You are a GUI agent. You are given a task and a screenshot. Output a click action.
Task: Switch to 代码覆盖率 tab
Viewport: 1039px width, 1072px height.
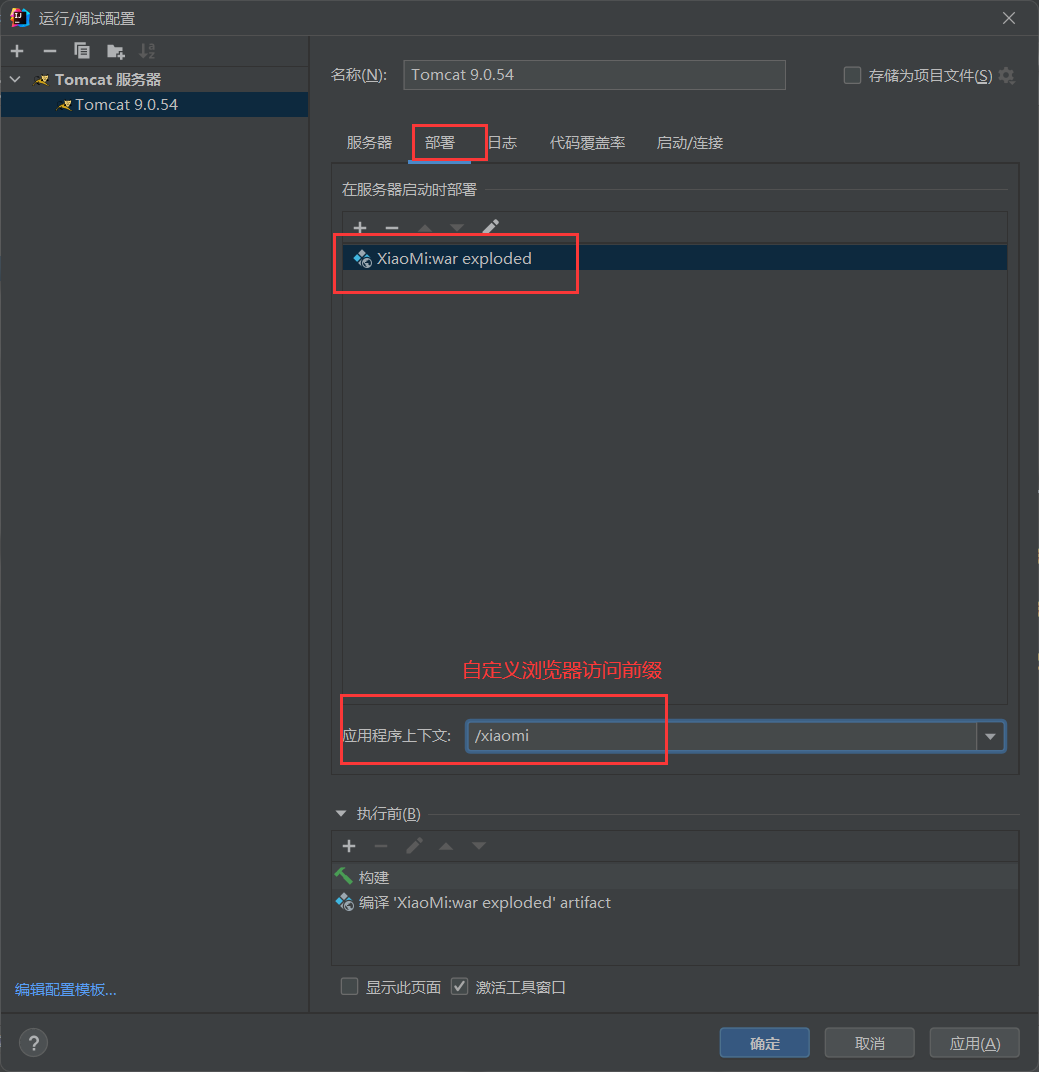pyautogui.click(x=587, y=143)
